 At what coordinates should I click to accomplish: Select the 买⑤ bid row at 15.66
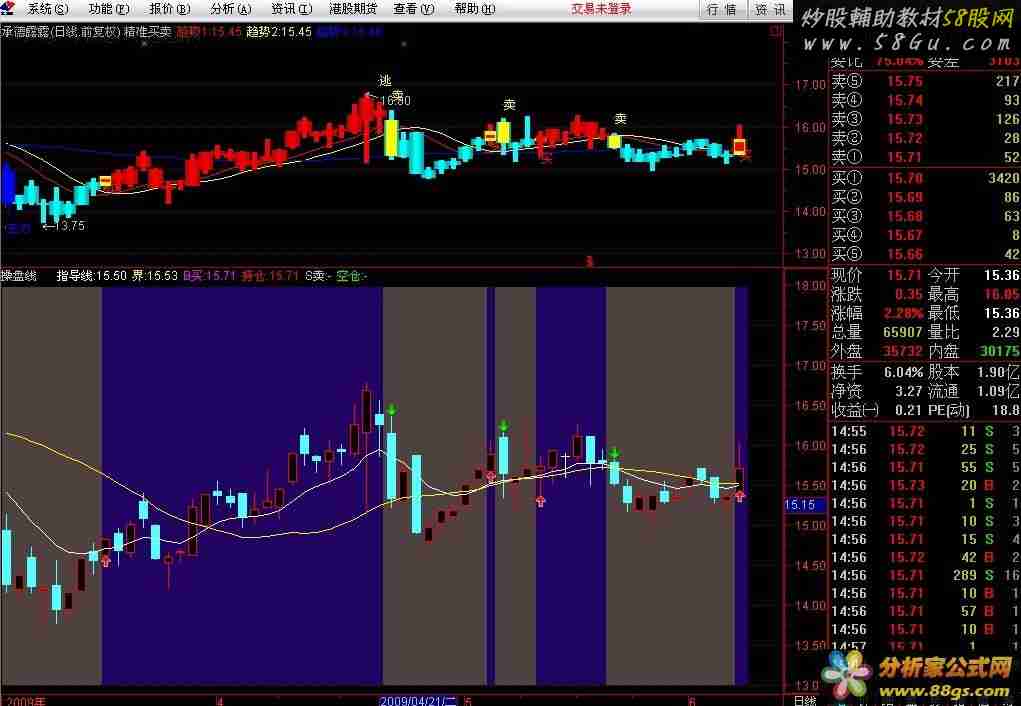point(925,253)
